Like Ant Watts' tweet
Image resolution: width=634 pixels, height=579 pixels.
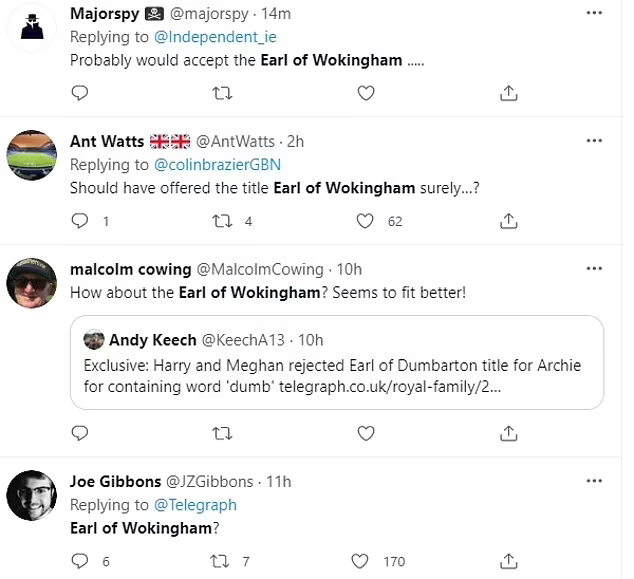(366, 221)
